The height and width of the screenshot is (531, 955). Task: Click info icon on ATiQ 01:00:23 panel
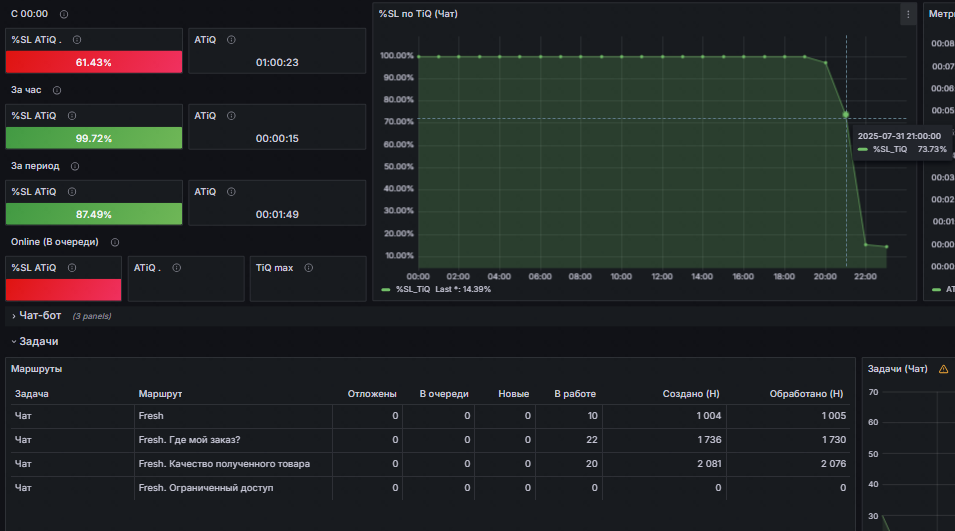coord(231,40)
